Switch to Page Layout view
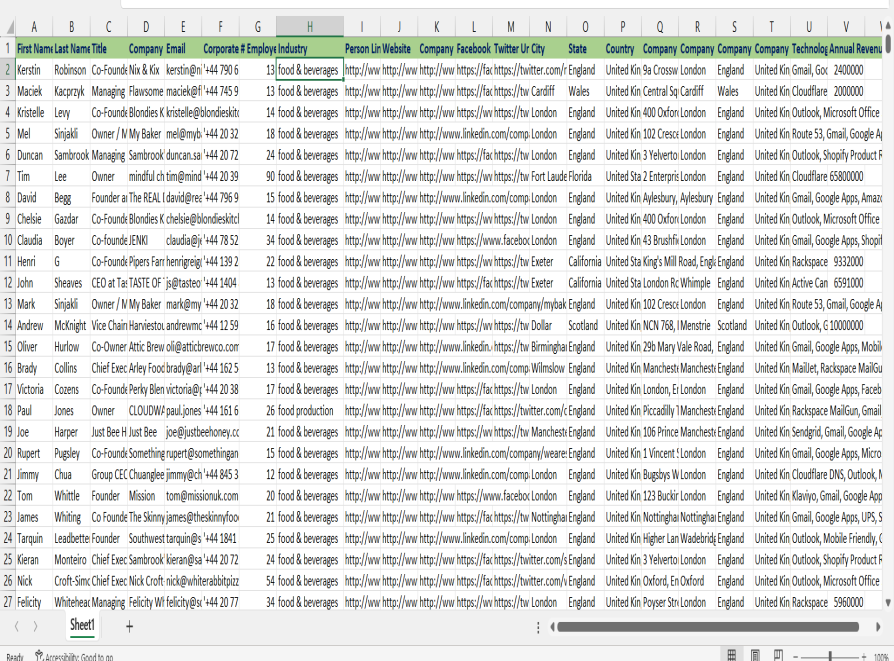 pyautogui.click(x=755, y=655)
